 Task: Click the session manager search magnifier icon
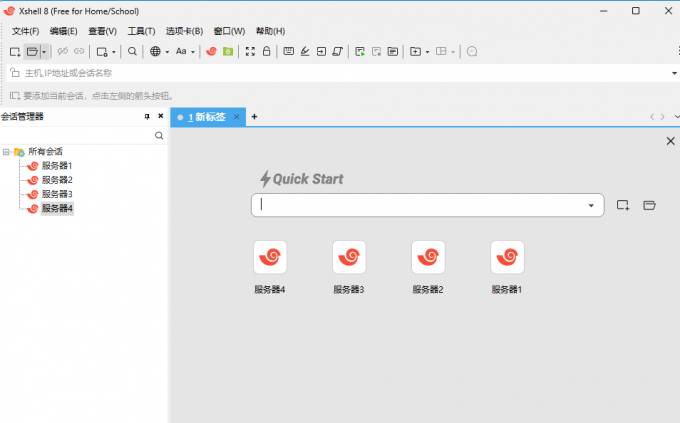click(x=159, y=136)
